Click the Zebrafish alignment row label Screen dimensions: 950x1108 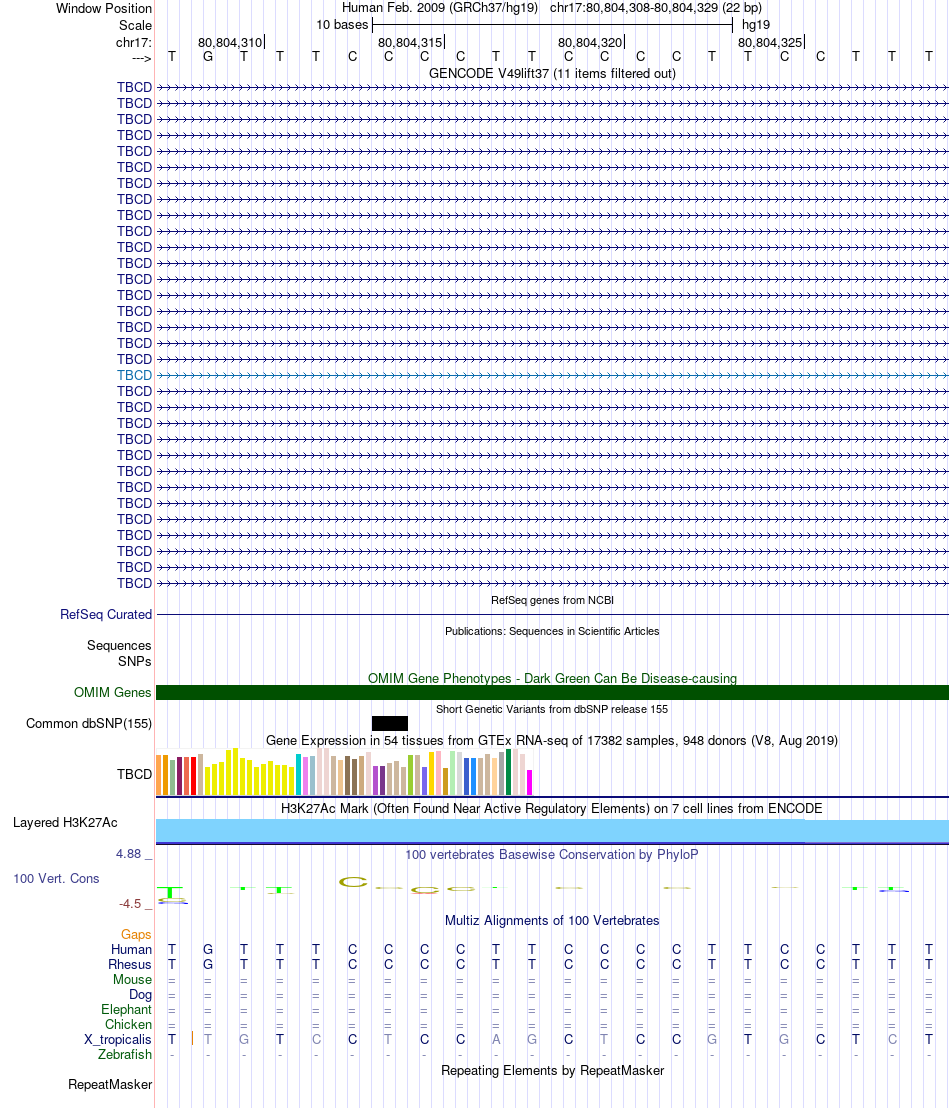pos(125,1054)
